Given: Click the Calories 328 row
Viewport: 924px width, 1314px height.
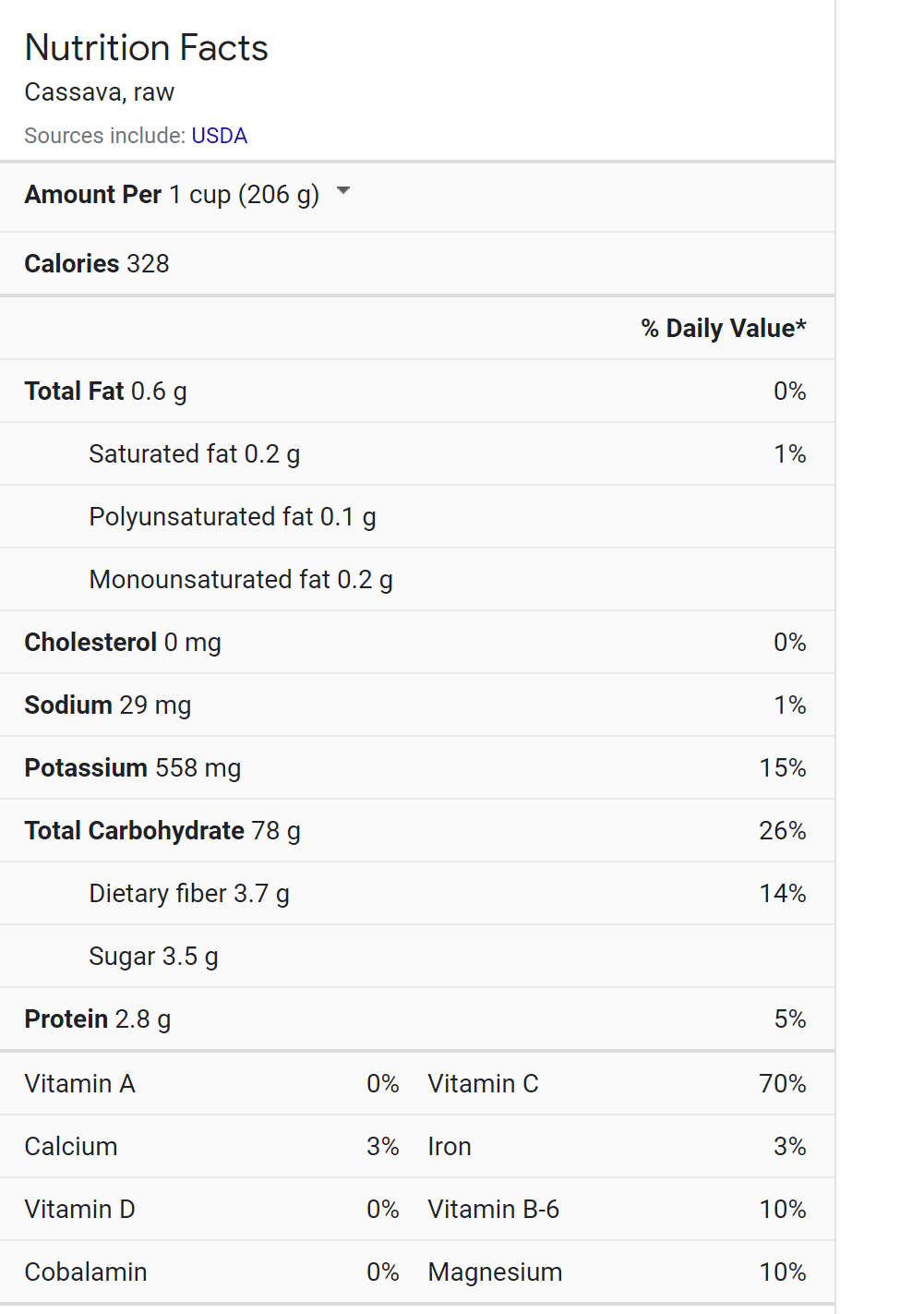Looking at the screenshot, I should click(97, 264).
